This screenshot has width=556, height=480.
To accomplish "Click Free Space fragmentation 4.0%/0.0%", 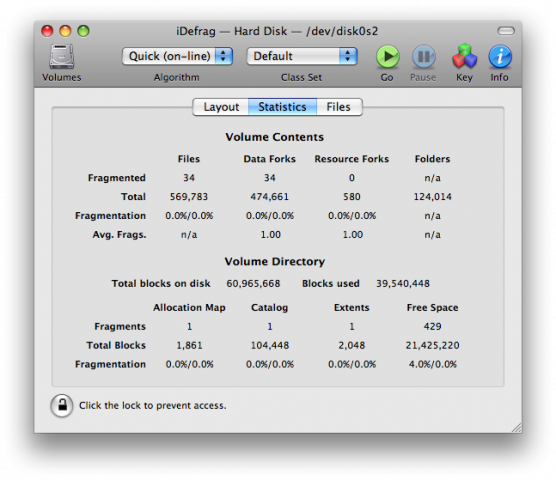I will (433, 364).
